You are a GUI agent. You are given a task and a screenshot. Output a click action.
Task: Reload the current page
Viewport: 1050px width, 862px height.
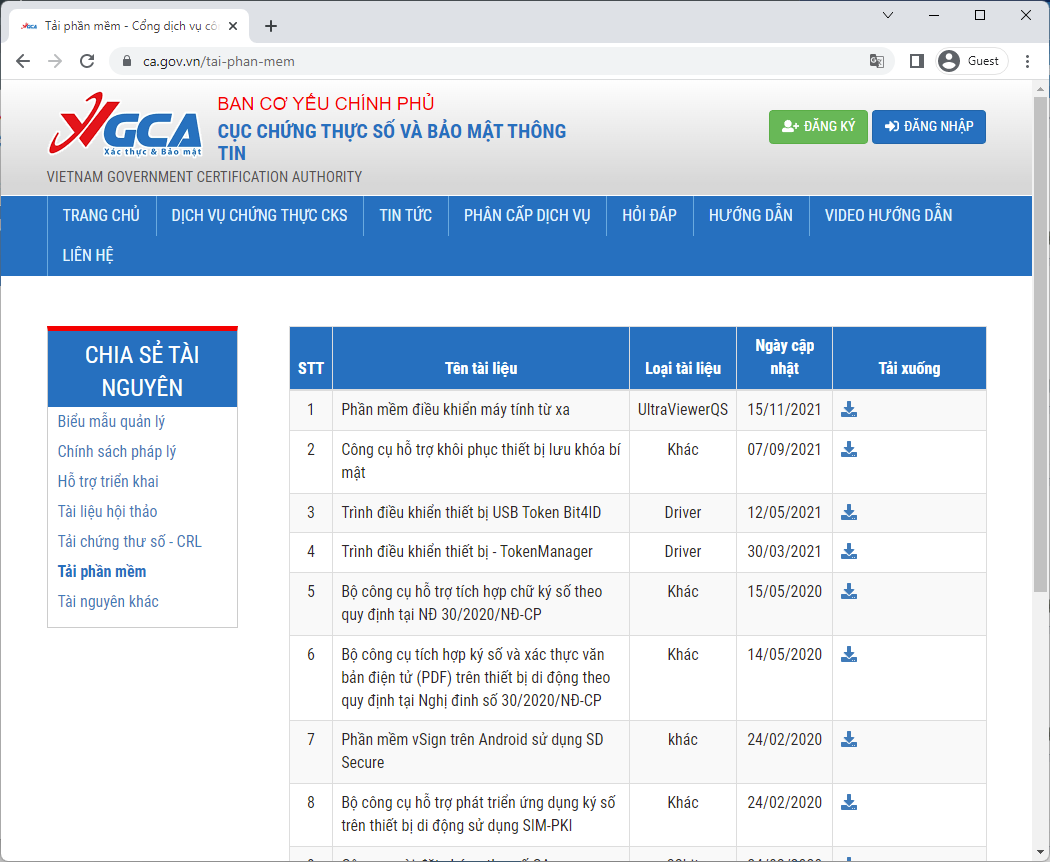(86, 60)
